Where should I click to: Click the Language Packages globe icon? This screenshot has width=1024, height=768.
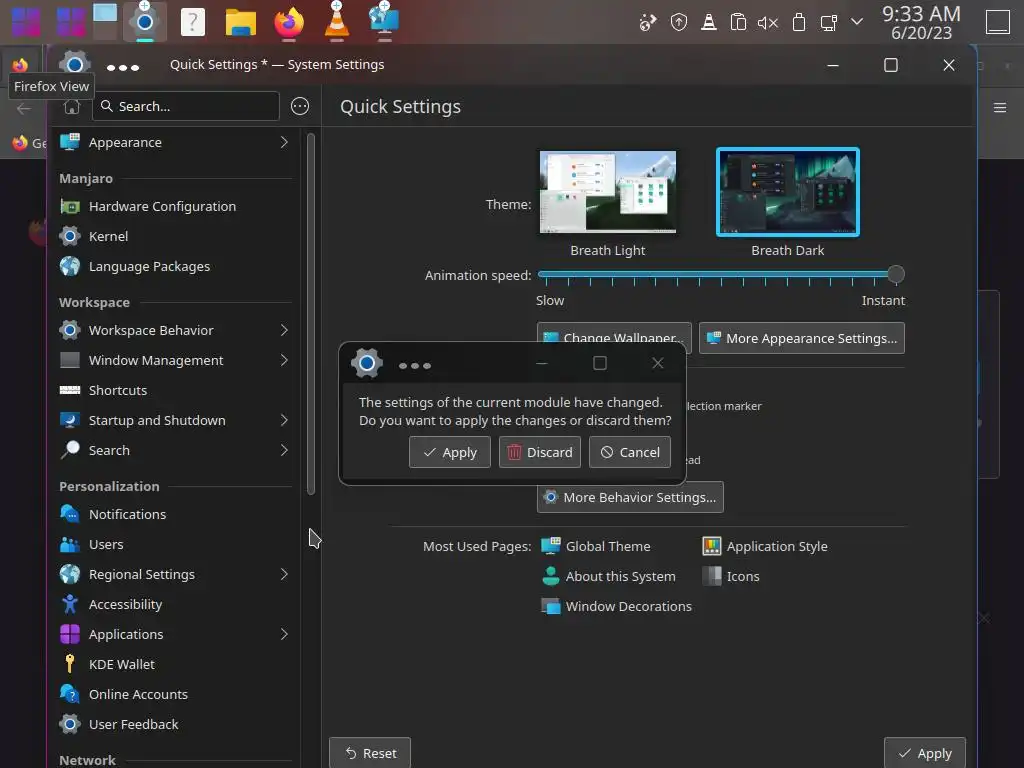pos(70,266)
